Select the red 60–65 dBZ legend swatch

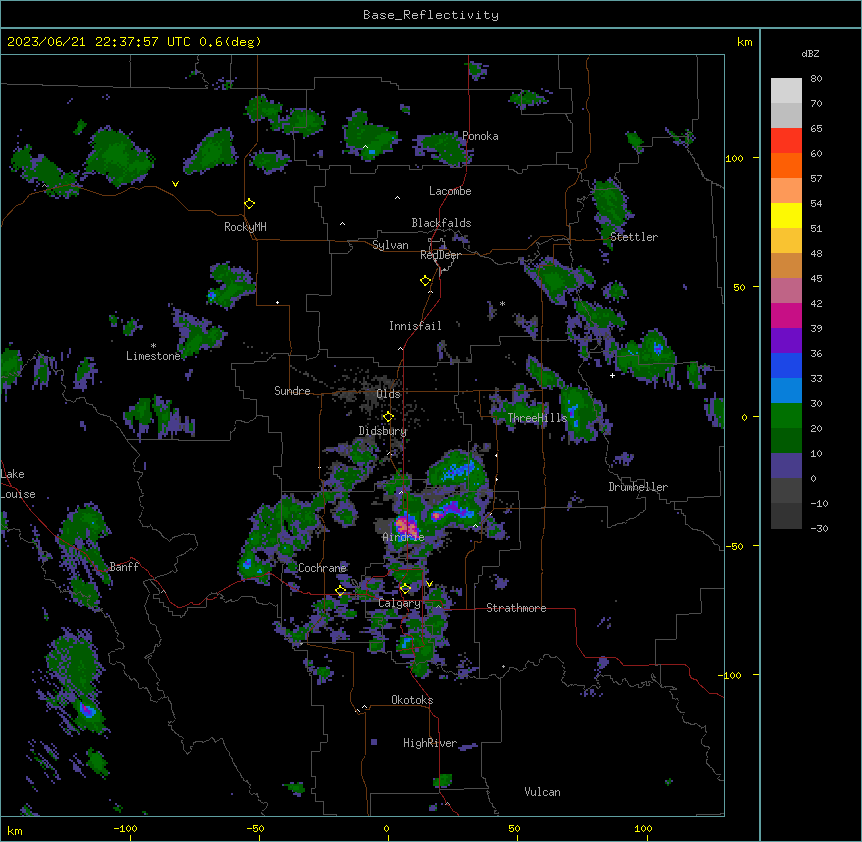786,141
